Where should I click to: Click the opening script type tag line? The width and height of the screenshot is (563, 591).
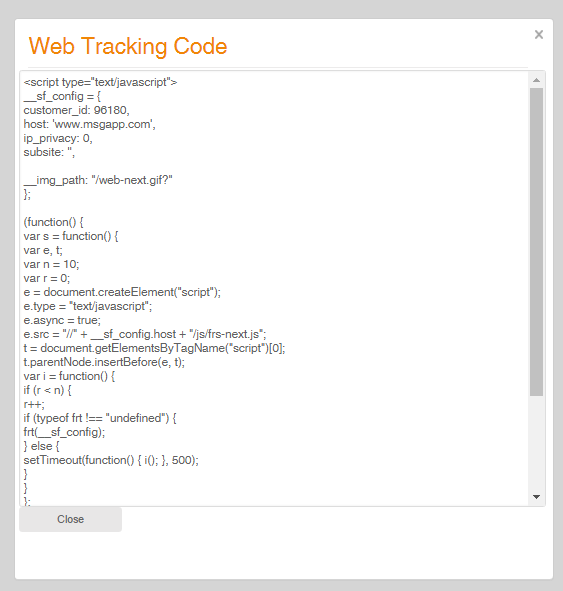tap(100, 82)
